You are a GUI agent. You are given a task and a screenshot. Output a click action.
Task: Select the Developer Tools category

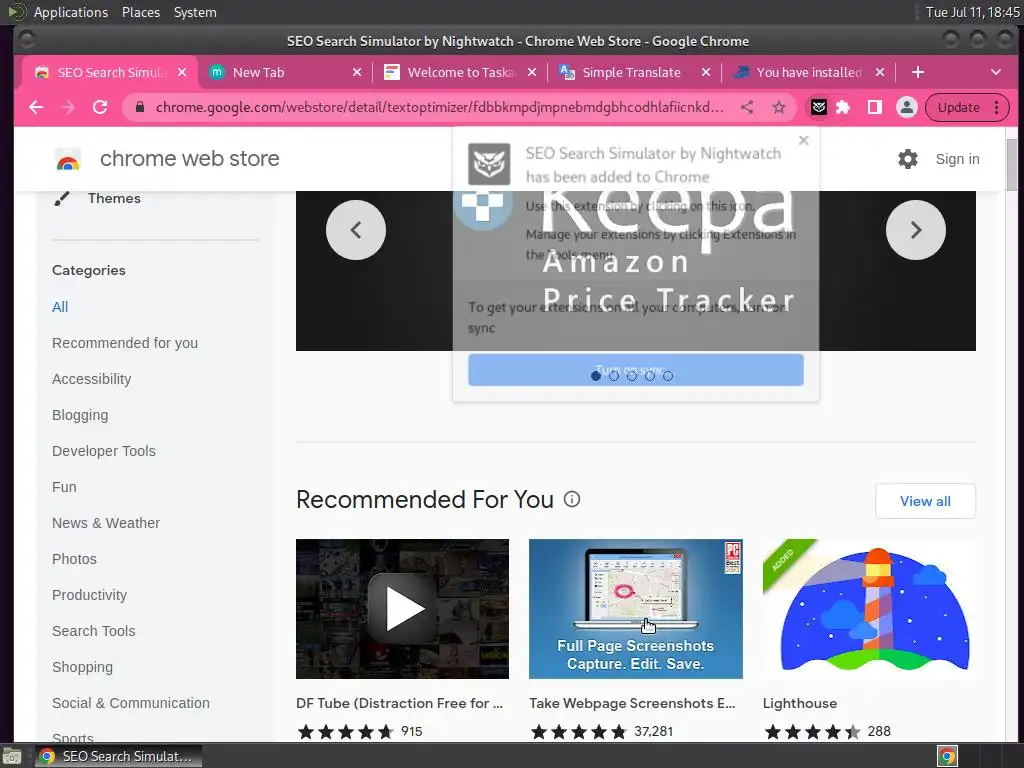pos(104,451)
